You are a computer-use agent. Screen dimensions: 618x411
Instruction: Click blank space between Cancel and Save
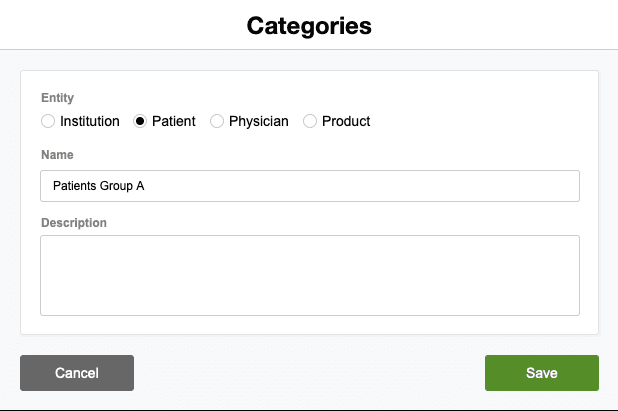pyautogui.click(x=309, y=373)
